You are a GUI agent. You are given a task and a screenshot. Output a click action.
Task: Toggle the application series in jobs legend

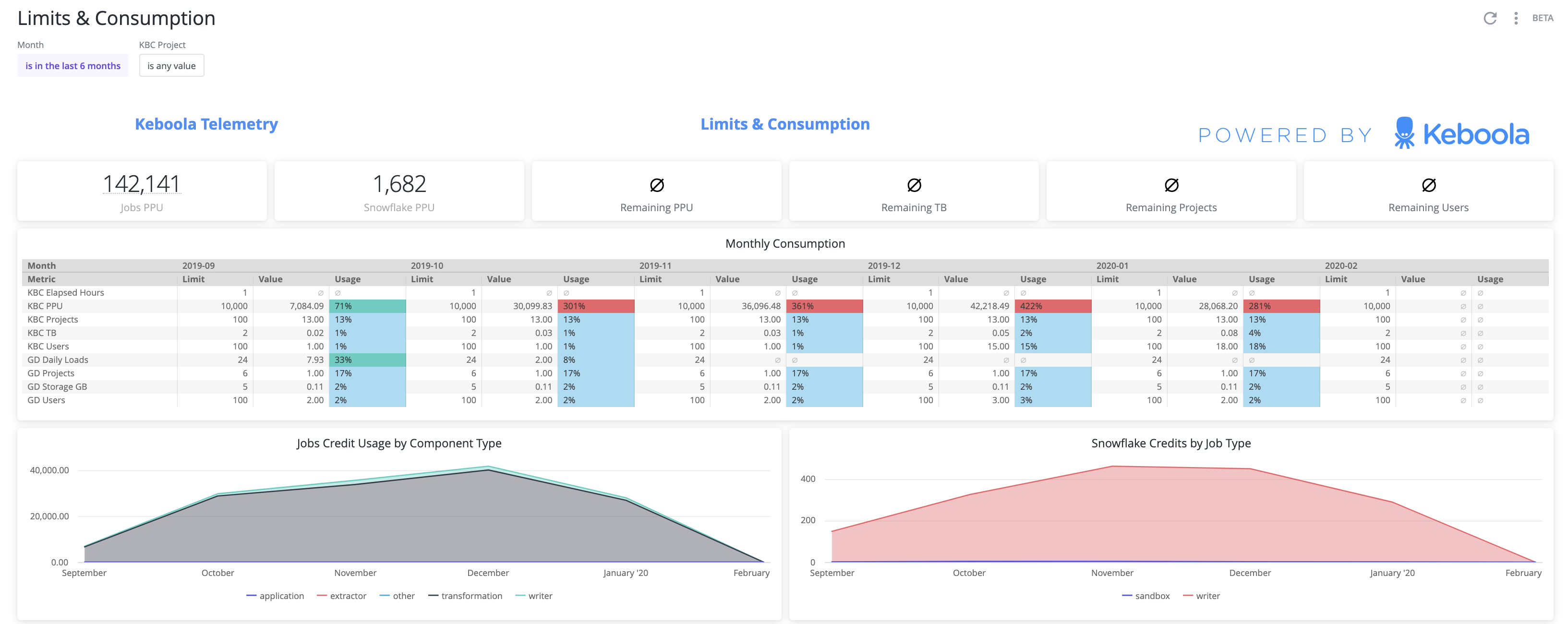275,595
